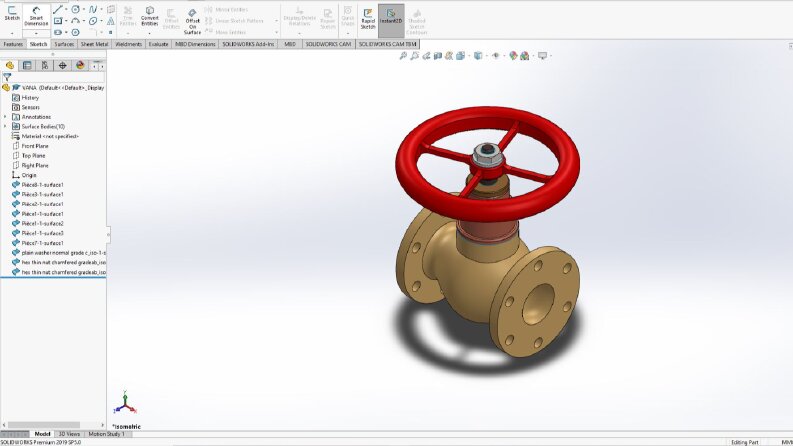Open the Sheet Metal ribbon tab

[95, 44]
